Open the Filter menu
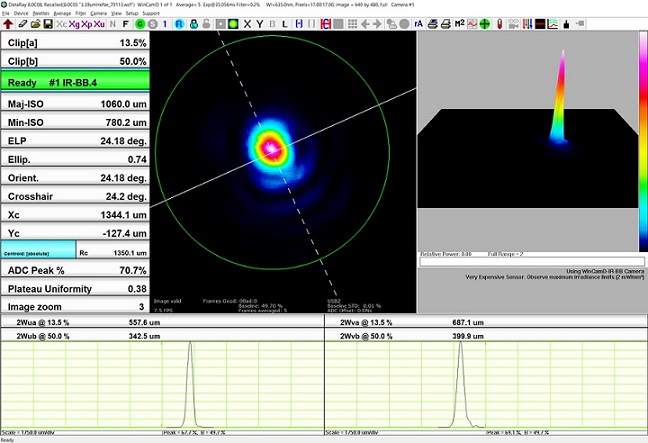This screenshot has width=648, height=443. (x=81, y=14)
